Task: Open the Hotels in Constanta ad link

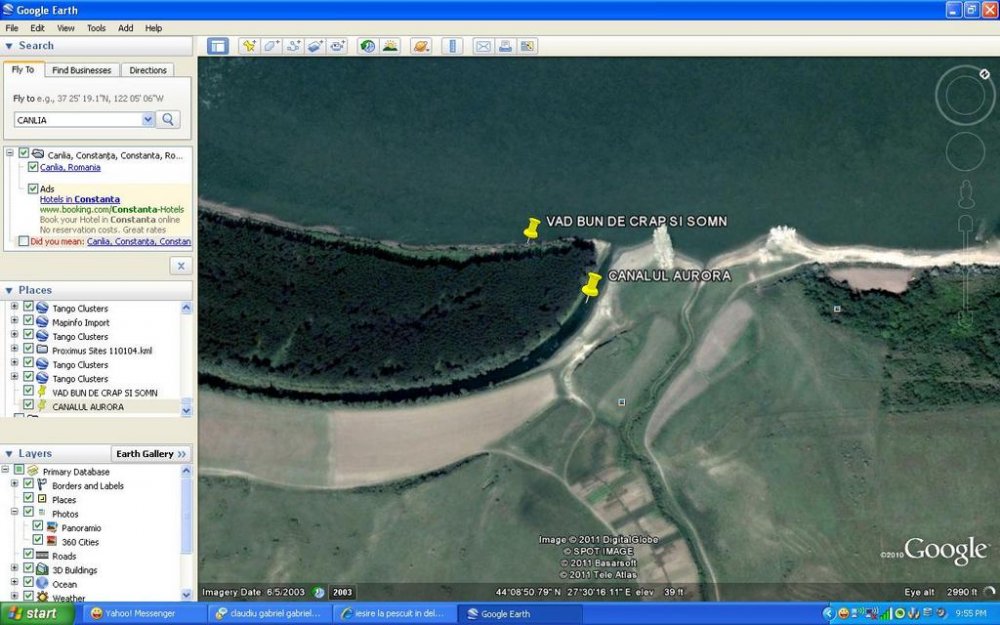Action: click(x=80, y=199)
